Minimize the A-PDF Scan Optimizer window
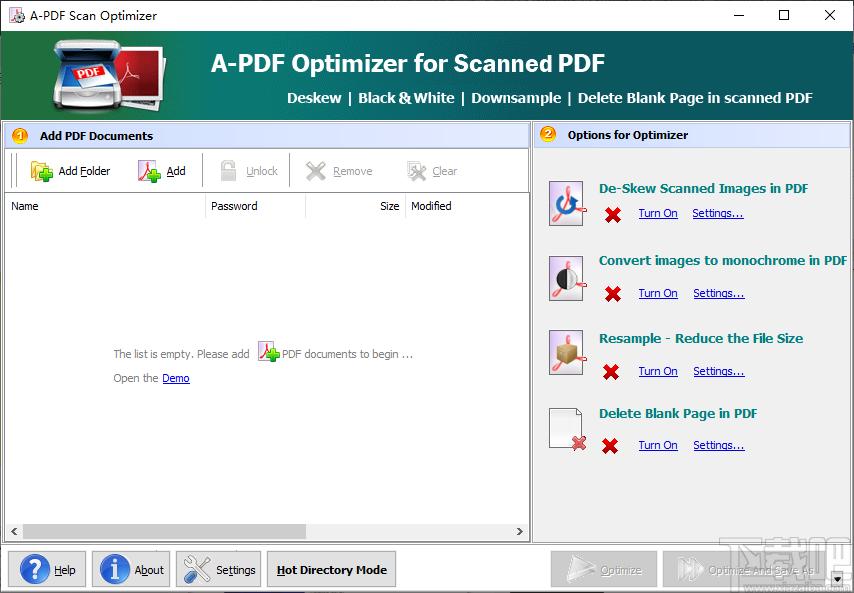Screen dimensions: 854x593 click(738, 15)
